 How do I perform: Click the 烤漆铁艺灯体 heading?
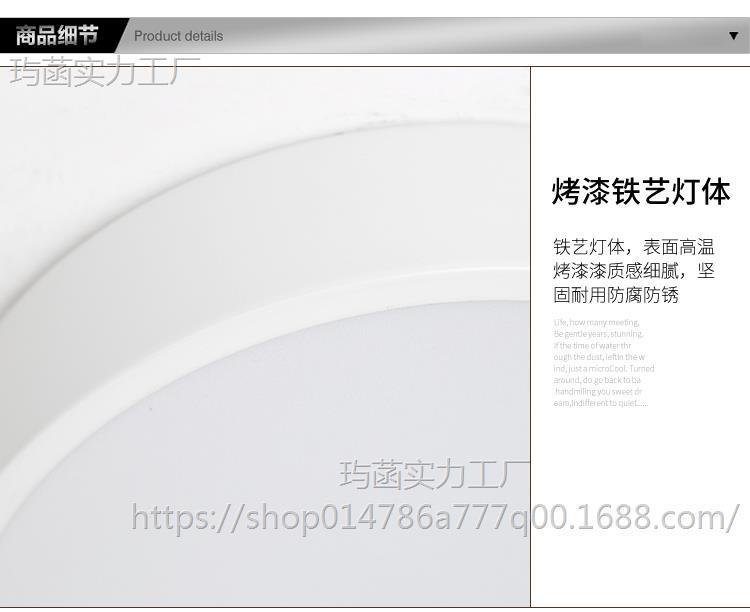(x=641, y=192)
